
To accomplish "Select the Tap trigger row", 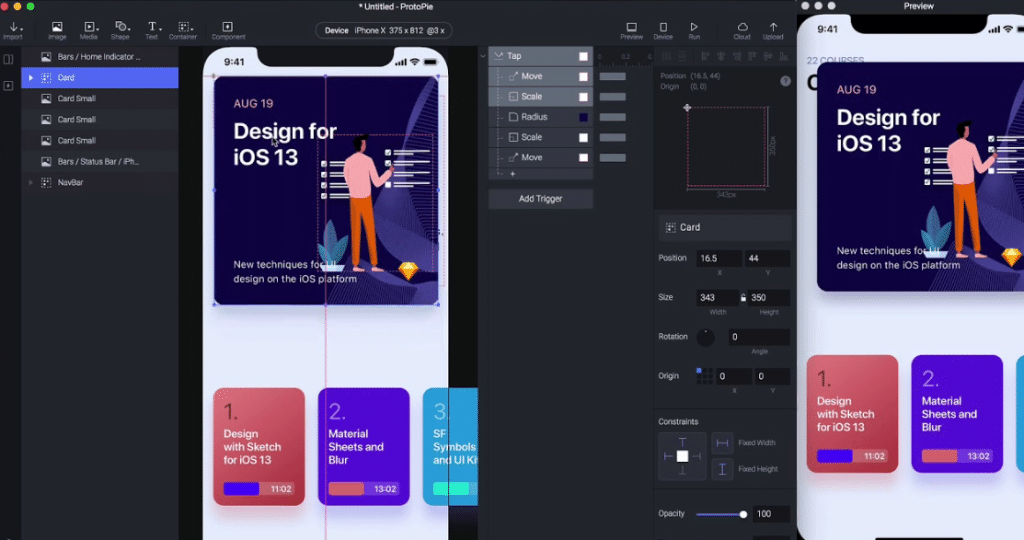I will coord(541,56).
